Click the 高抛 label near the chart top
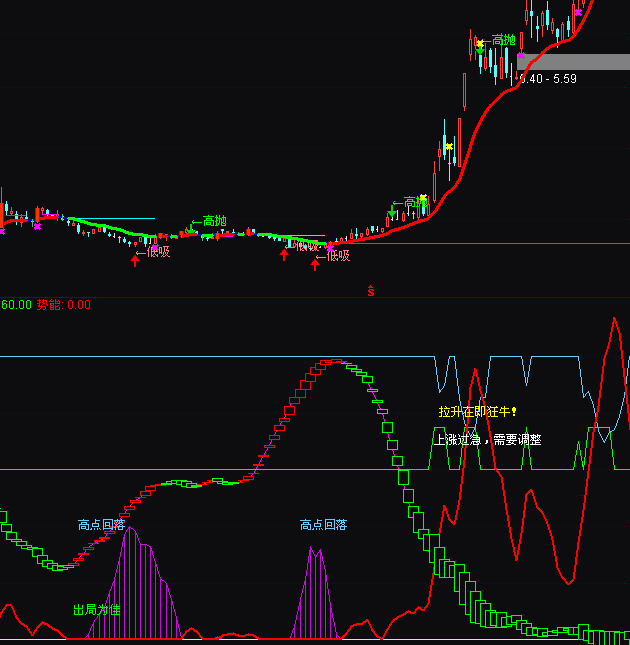This screenshot has width=630, height=645. (x=504, y=40)
